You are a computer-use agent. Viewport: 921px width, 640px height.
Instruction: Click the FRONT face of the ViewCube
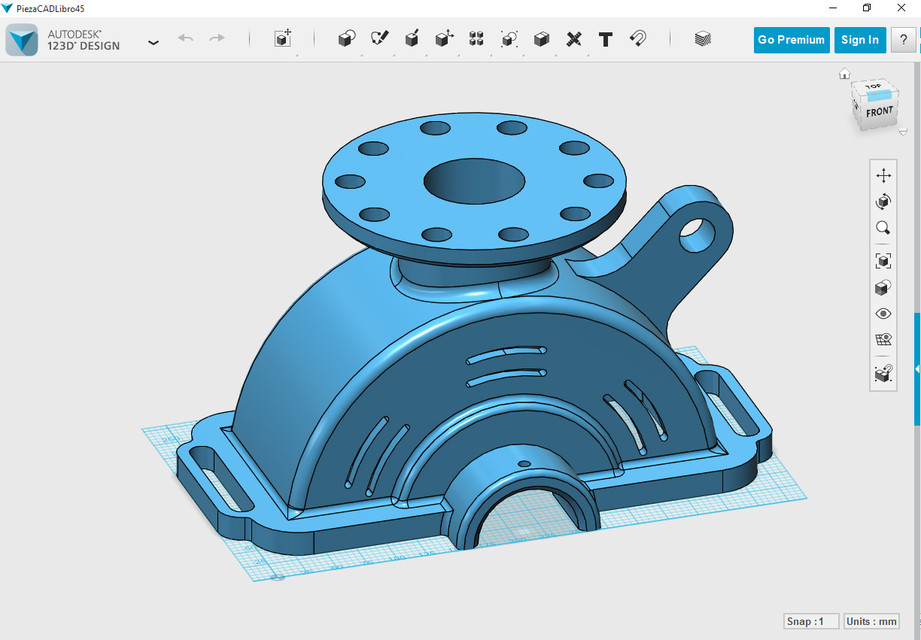pyautogui.click(x=878, y=113)
